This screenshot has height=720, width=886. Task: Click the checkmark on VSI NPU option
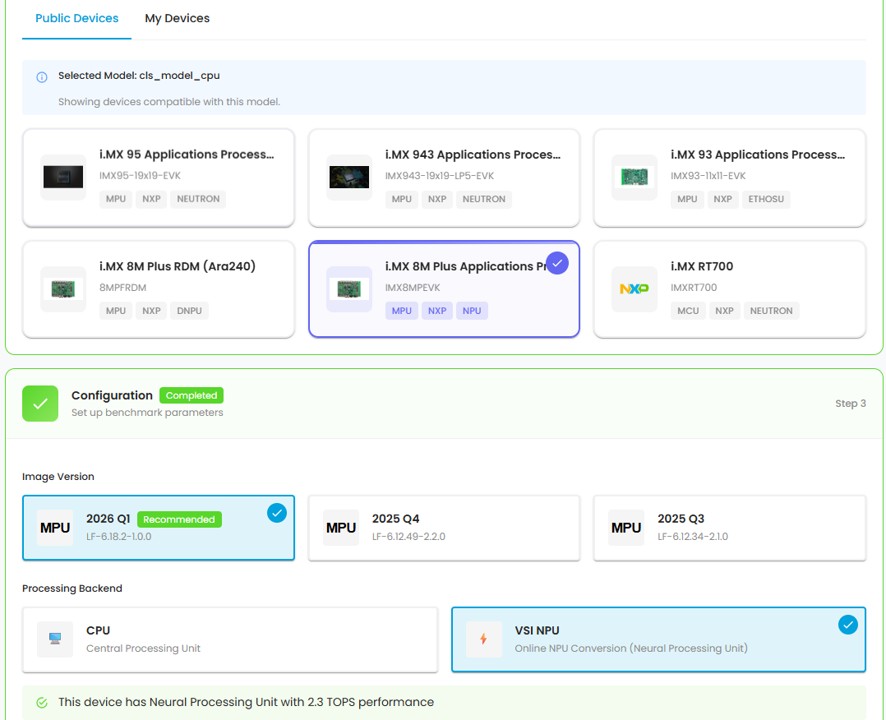848,625
